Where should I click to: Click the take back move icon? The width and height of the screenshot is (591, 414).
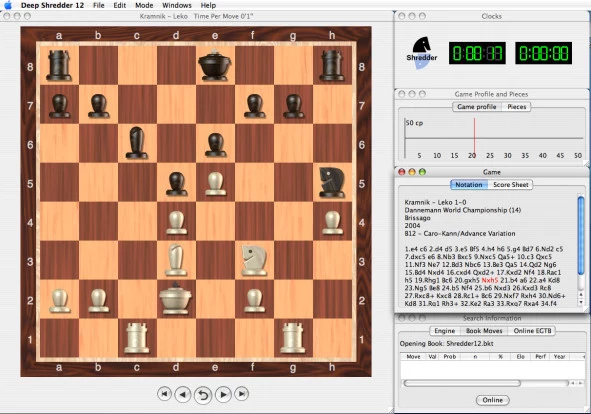(x=203, y=395)
